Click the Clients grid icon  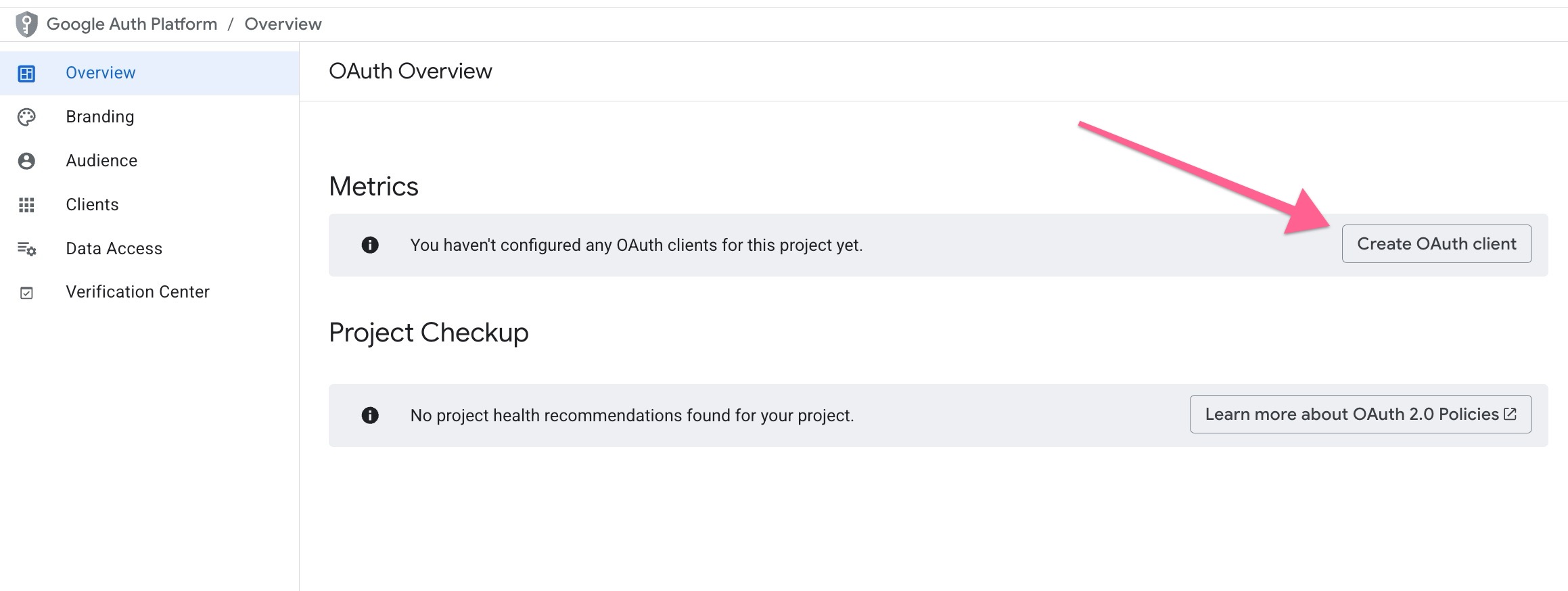26,205
